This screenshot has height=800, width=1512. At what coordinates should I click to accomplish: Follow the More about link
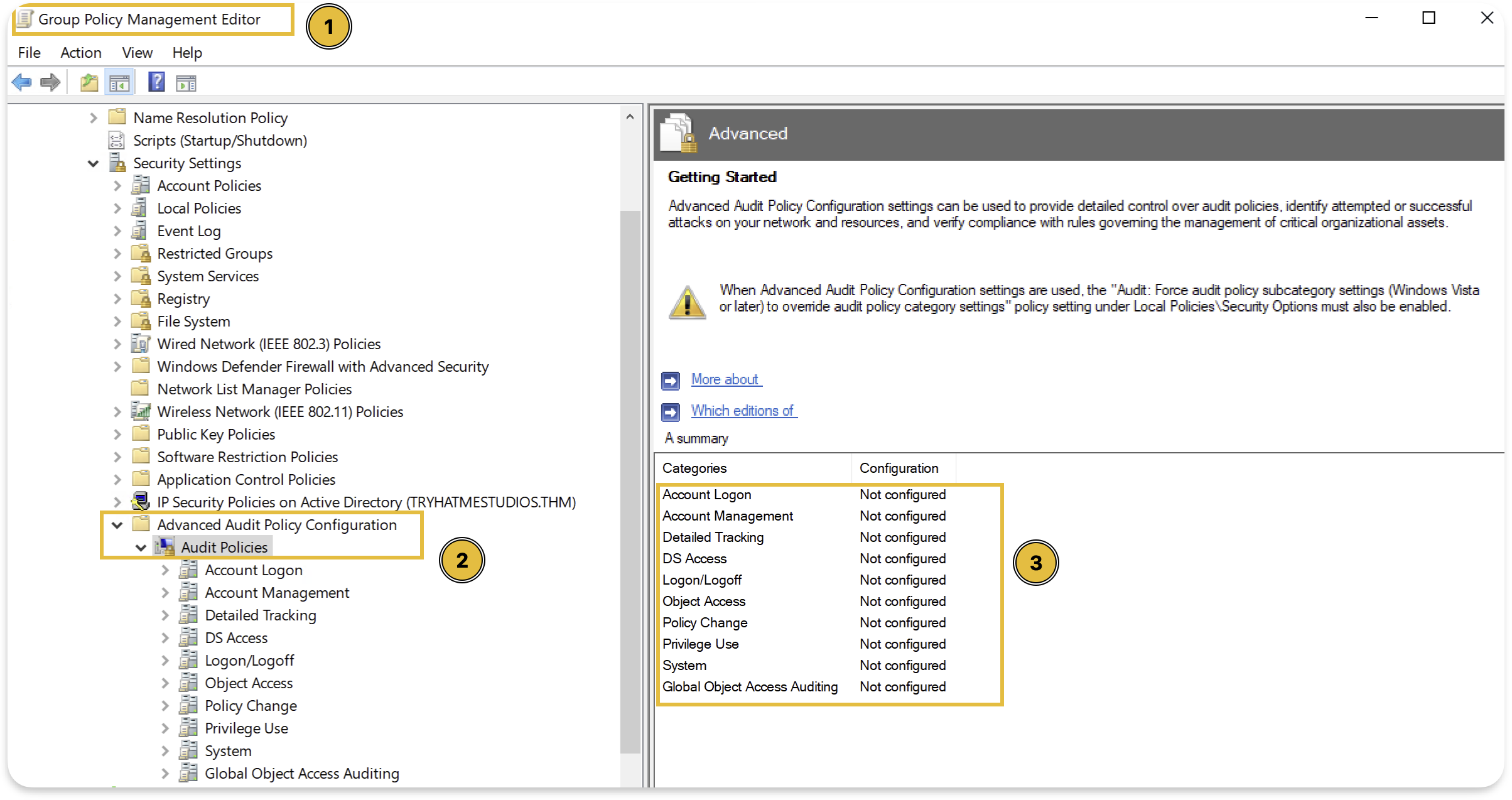point(725,379)
